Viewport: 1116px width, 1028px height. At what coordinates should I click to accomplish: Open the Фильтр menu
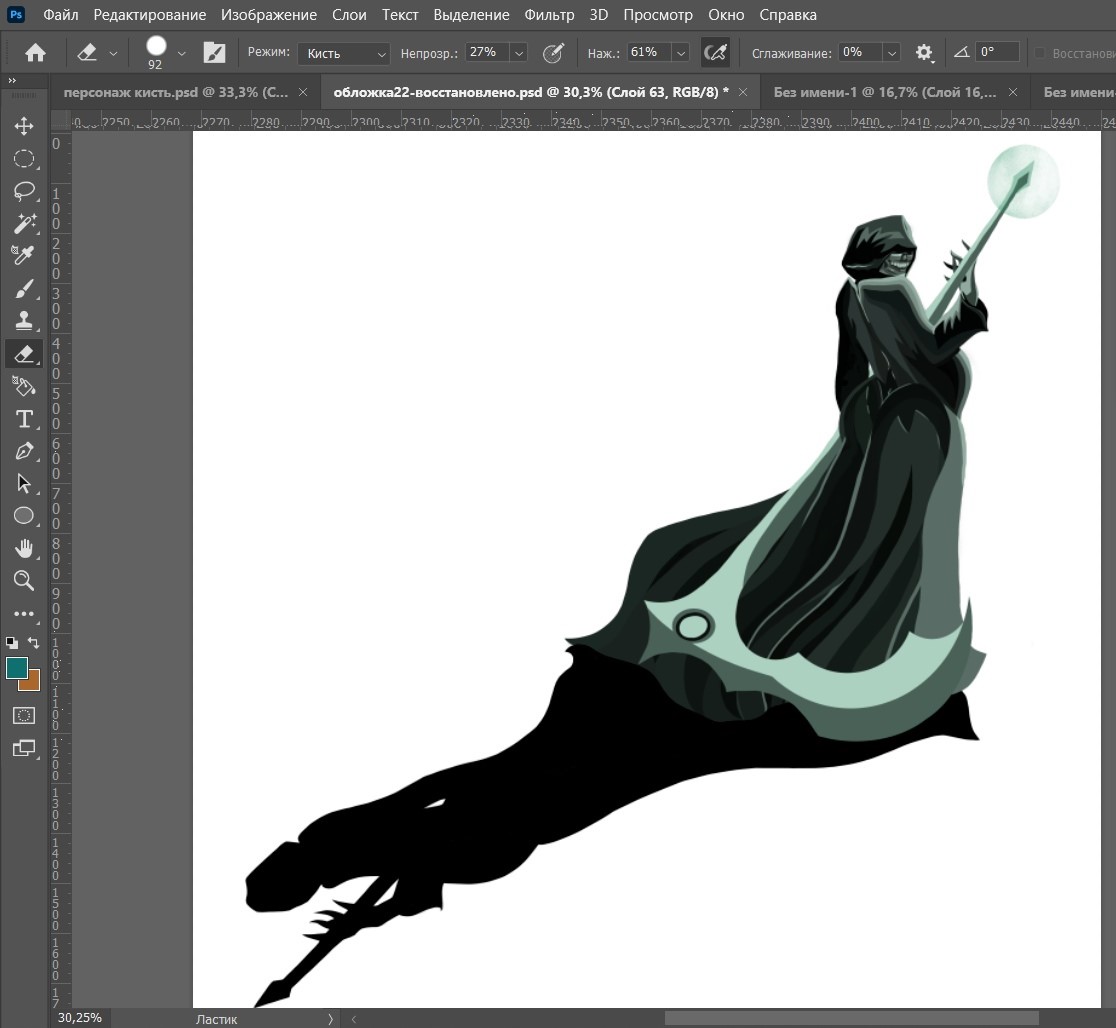[x=549, y=15]
